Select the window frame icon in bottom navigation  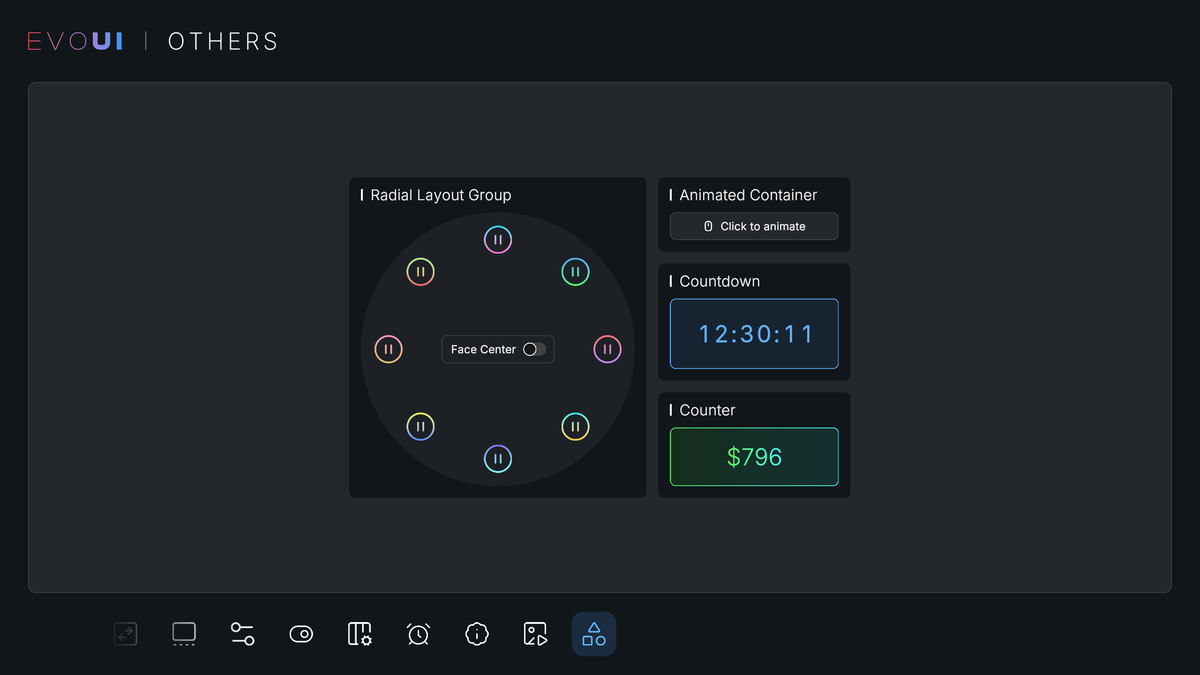click(x=184, y=634)
